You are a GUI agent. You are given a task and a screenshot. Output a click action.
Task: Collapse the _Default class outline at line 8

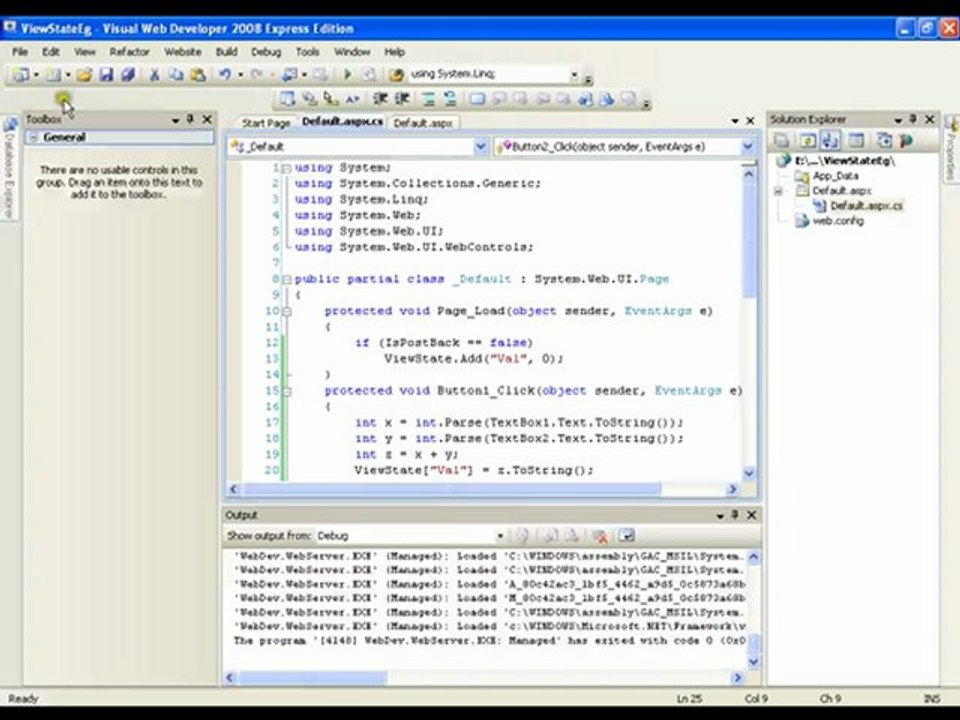(x=286, y=279)
